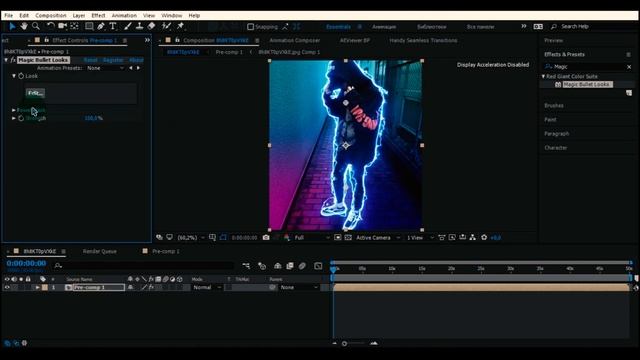
Task: Select the Eraser tool
Action: pos(151,26)
